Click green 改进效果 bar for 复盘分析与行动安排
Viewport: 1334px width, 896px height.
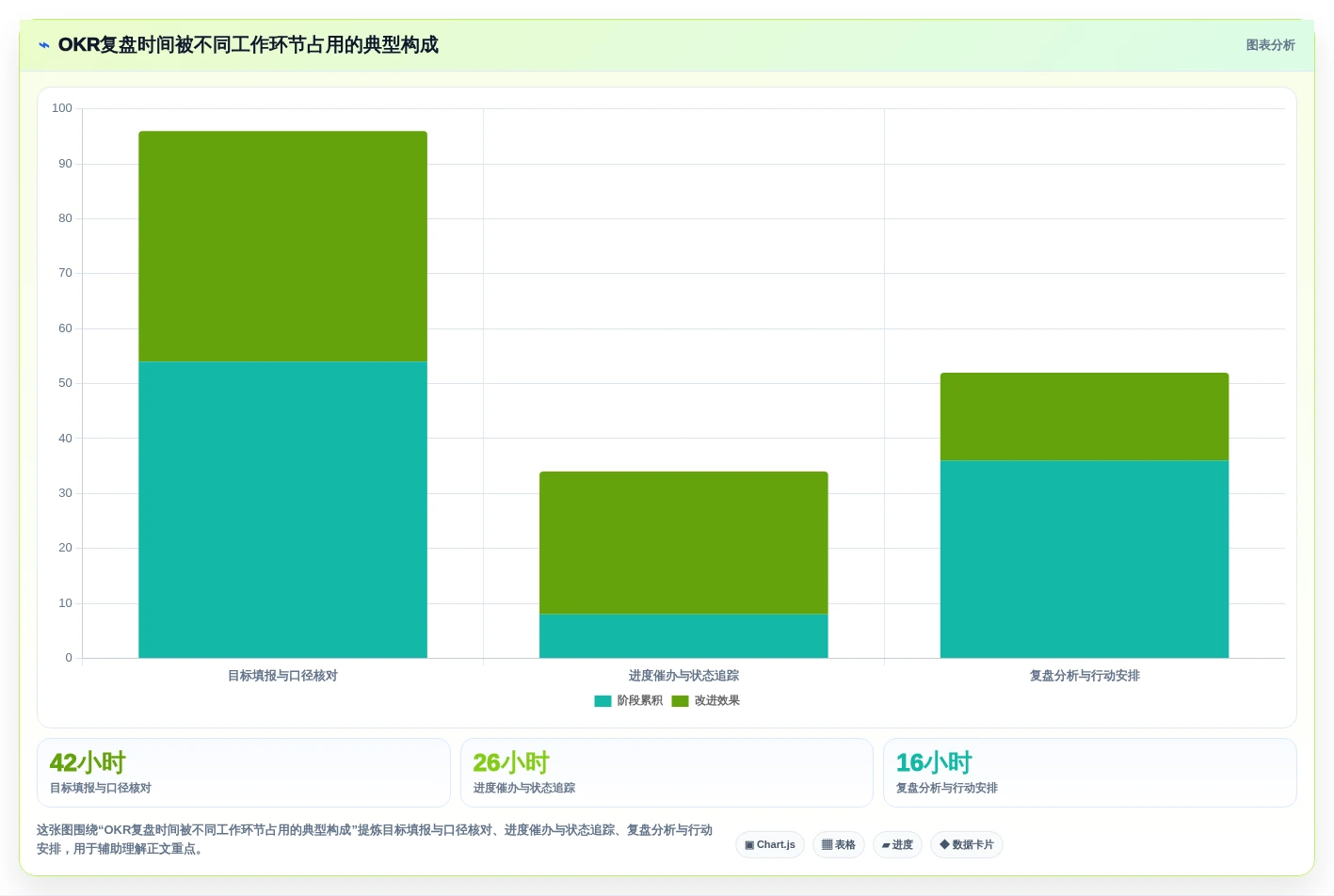pos(1085,417)
